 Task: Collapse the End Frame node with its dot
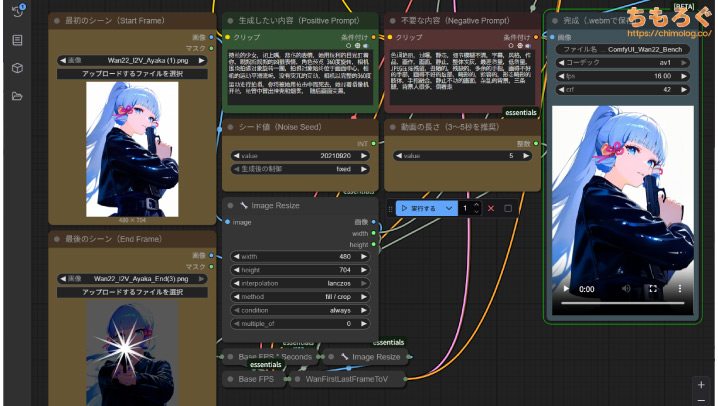(57, 239)
